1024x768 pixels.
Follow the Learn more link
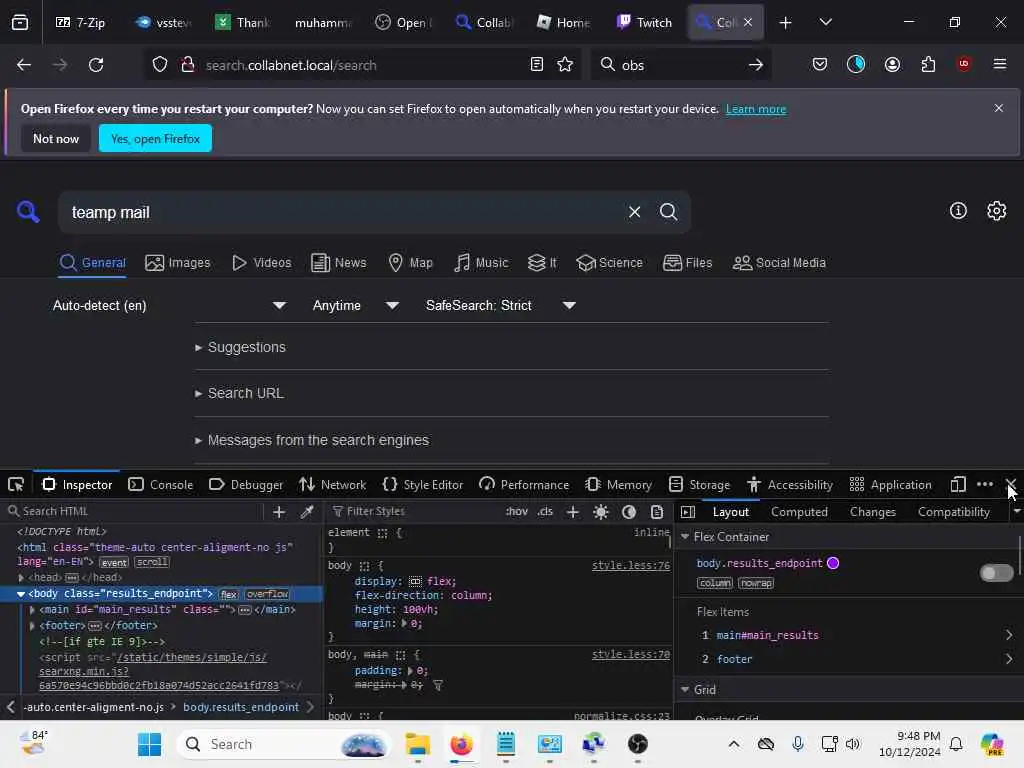[756, 109]
